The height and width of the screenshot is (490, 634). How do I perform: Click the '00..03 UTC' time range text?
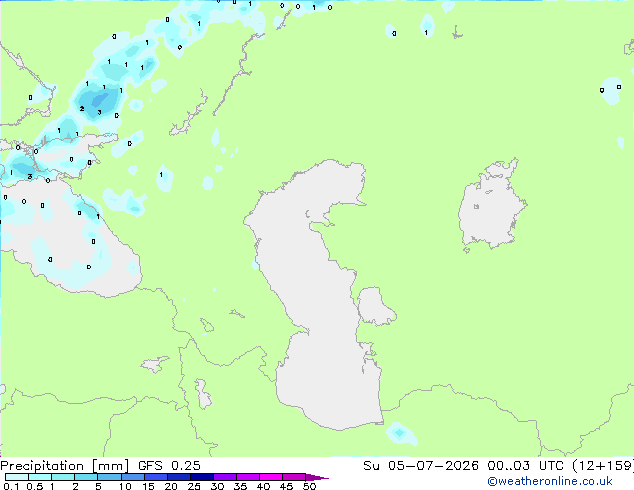point(525,466)
